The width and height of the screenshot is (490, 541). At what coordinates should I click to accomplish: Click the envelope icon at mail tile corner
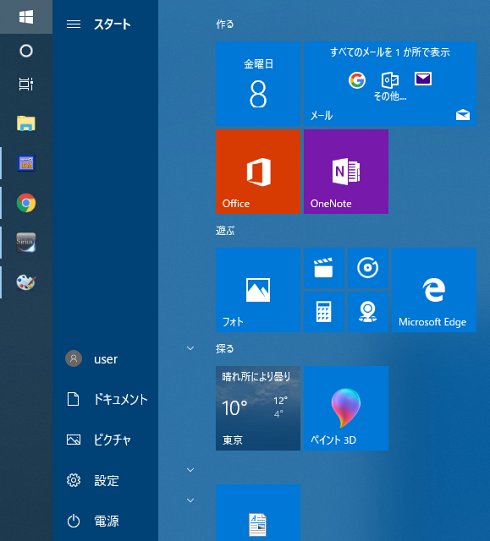click(x=463, y=115)
